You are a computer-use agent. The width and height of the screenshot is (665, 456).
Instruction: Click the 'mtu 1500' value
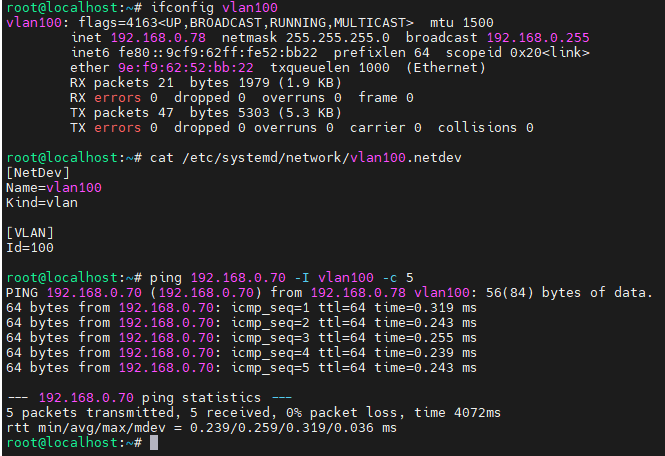(461, 22)
